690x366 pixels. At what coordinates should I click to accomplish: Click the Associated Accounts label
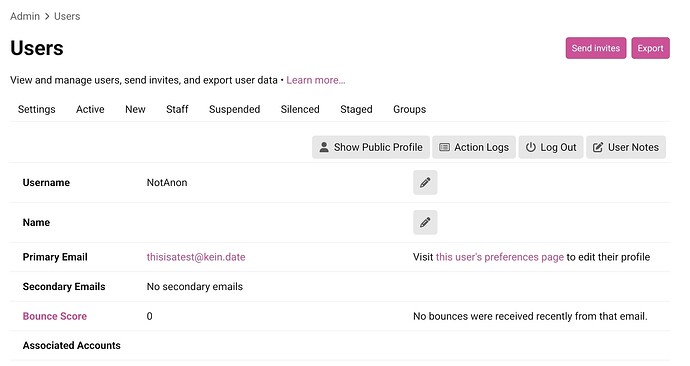[x=72, y=345]
